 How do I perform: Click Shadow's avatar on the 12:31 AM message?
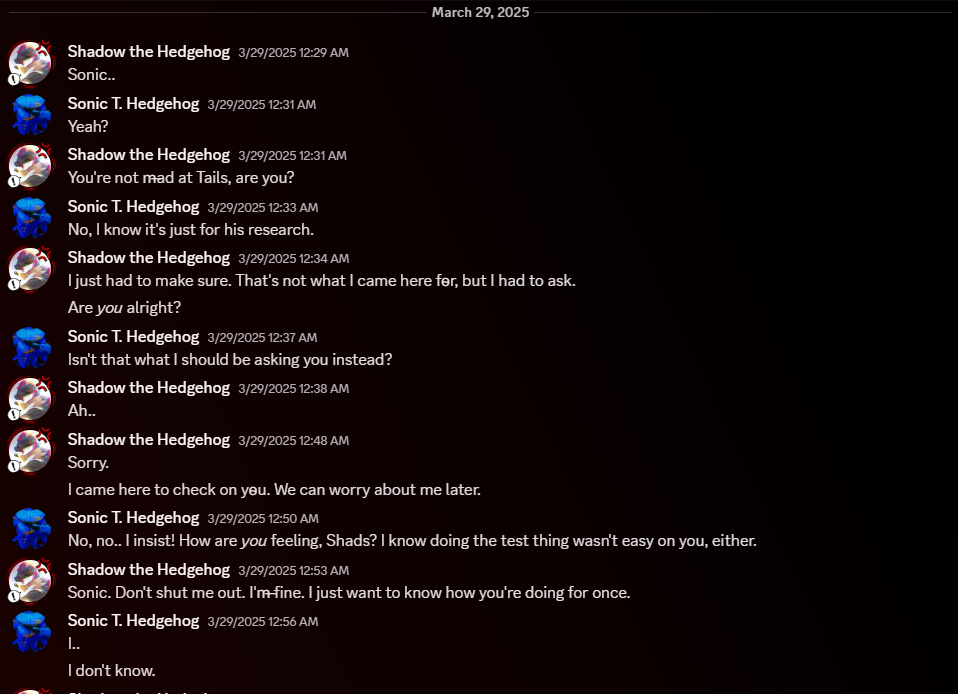point(30,166)
